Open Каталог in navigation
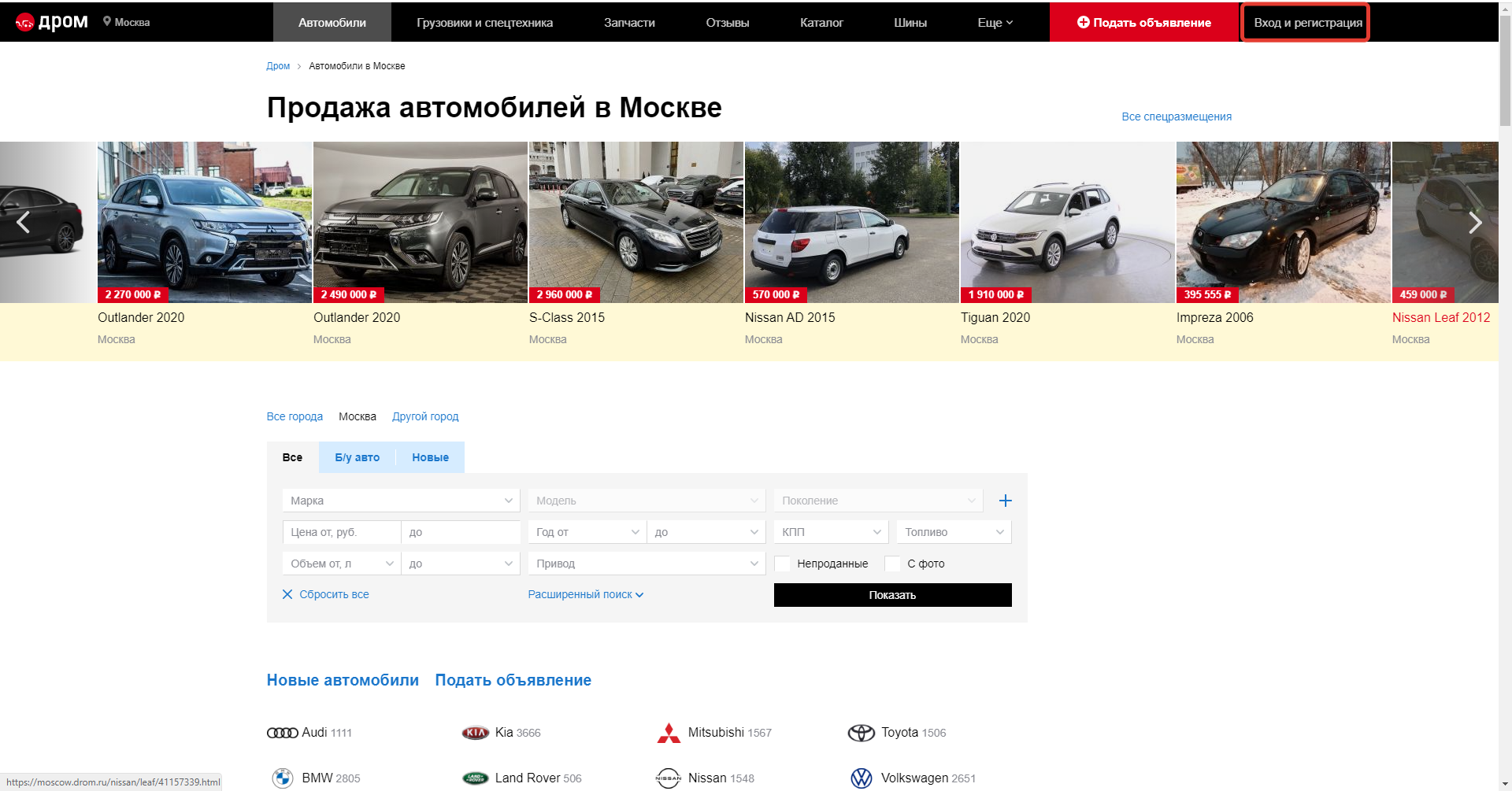Screen dimensions: 1512x791 click(821, 22)
